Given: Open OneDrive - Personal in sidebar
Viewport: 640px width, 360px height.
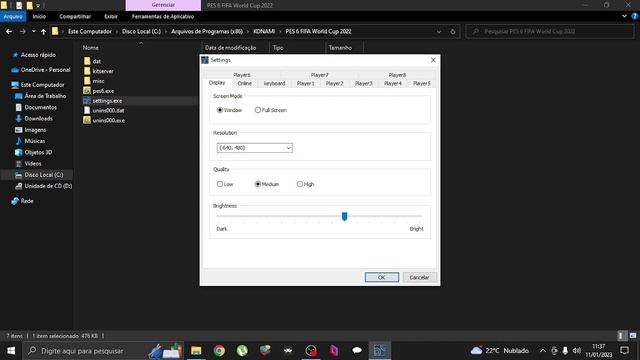Looking at the screenshot, I should pos(45,70).
